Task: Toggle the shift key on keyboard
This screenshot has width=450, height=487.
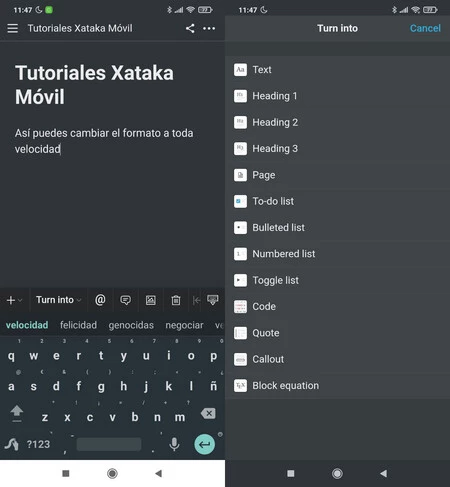Action: pos(17,414)
